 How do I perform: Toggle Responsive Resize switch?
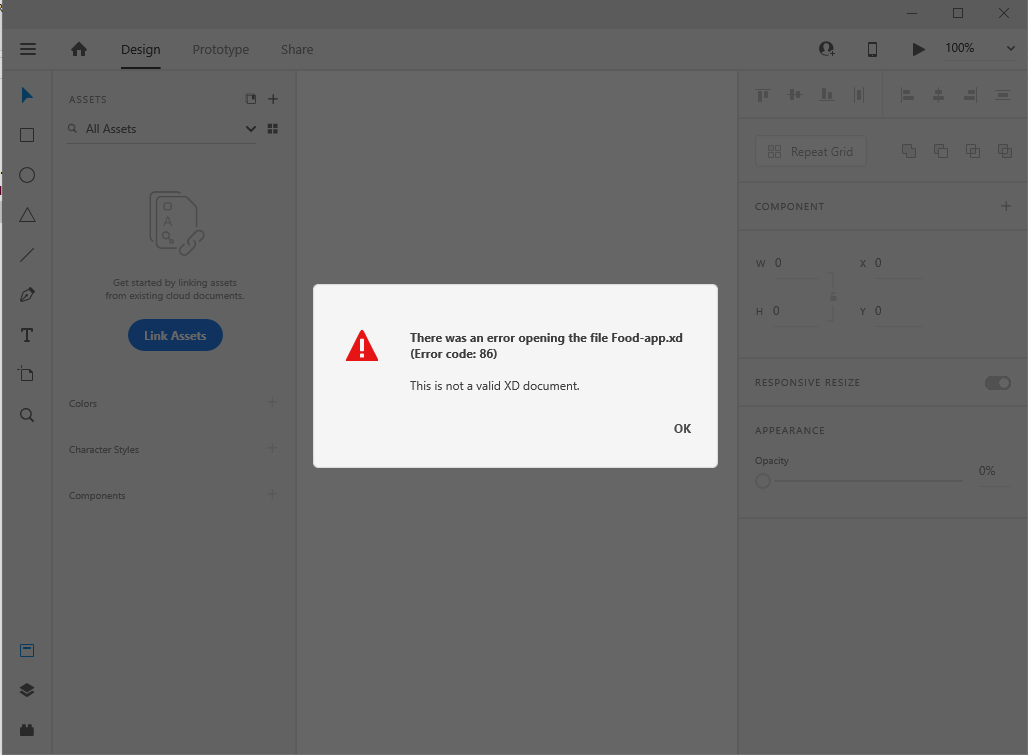(x=998, y=383)
